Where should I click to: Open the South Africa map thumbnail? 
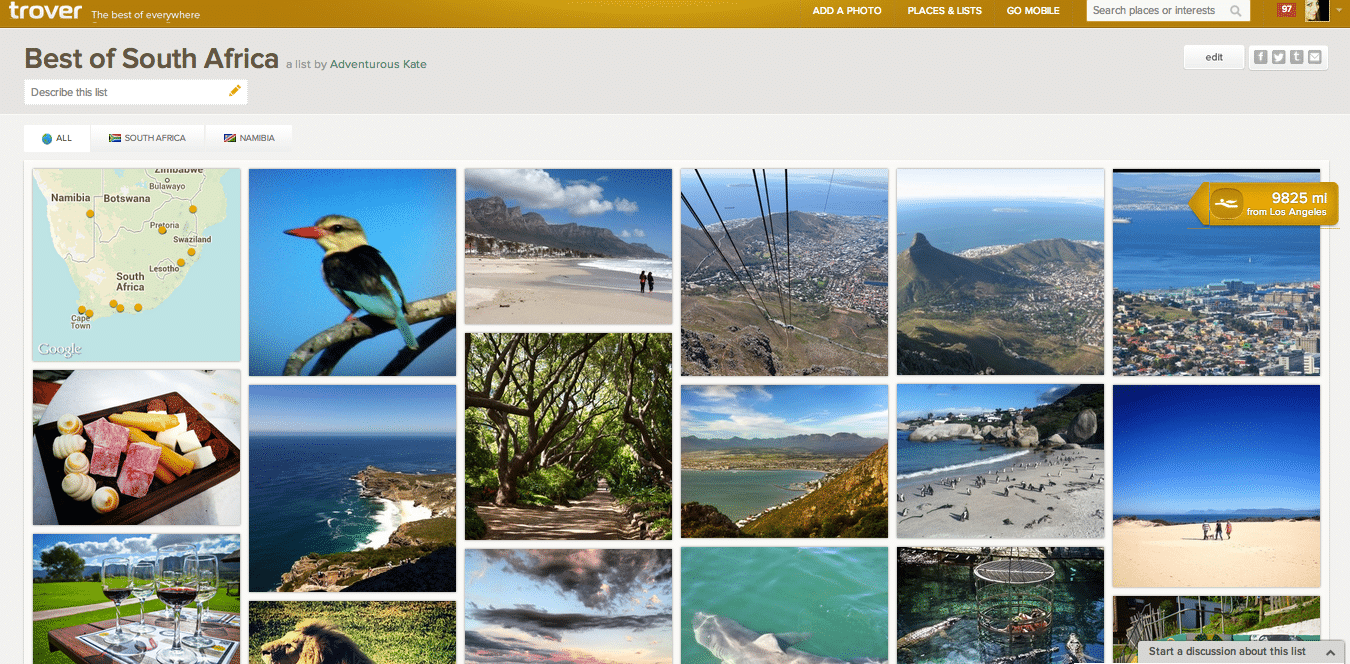[x=137, y=265]
